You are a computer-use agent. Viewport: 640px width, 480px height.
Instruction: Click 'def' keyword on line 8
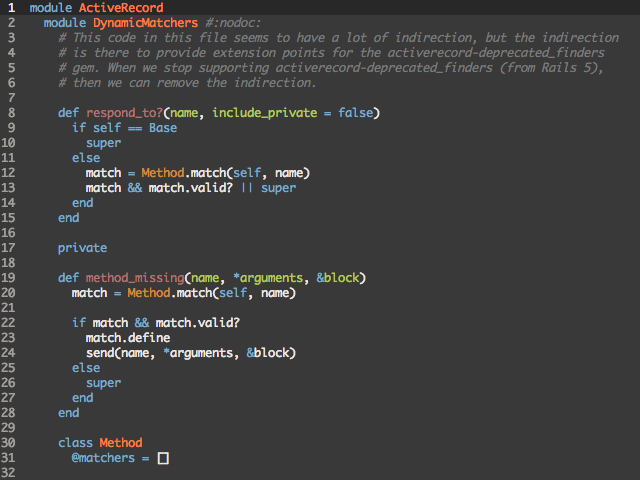click(x=68, y=113)
